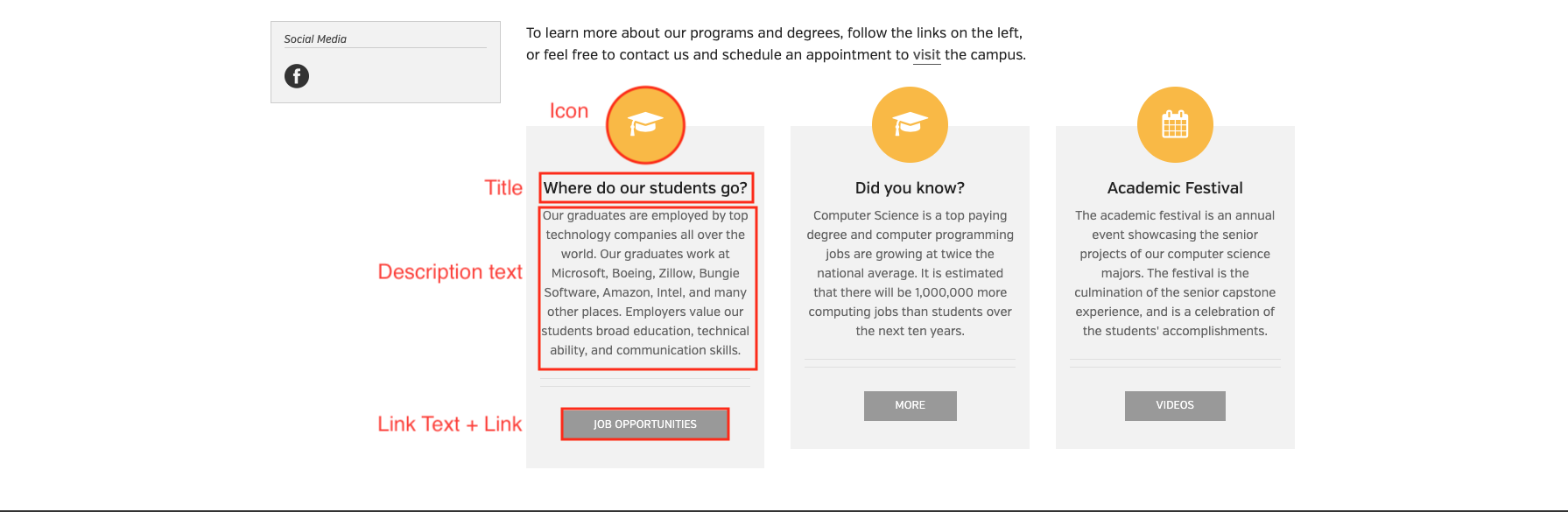Click the graduation cap icon above Did you know?

point(910,124)
